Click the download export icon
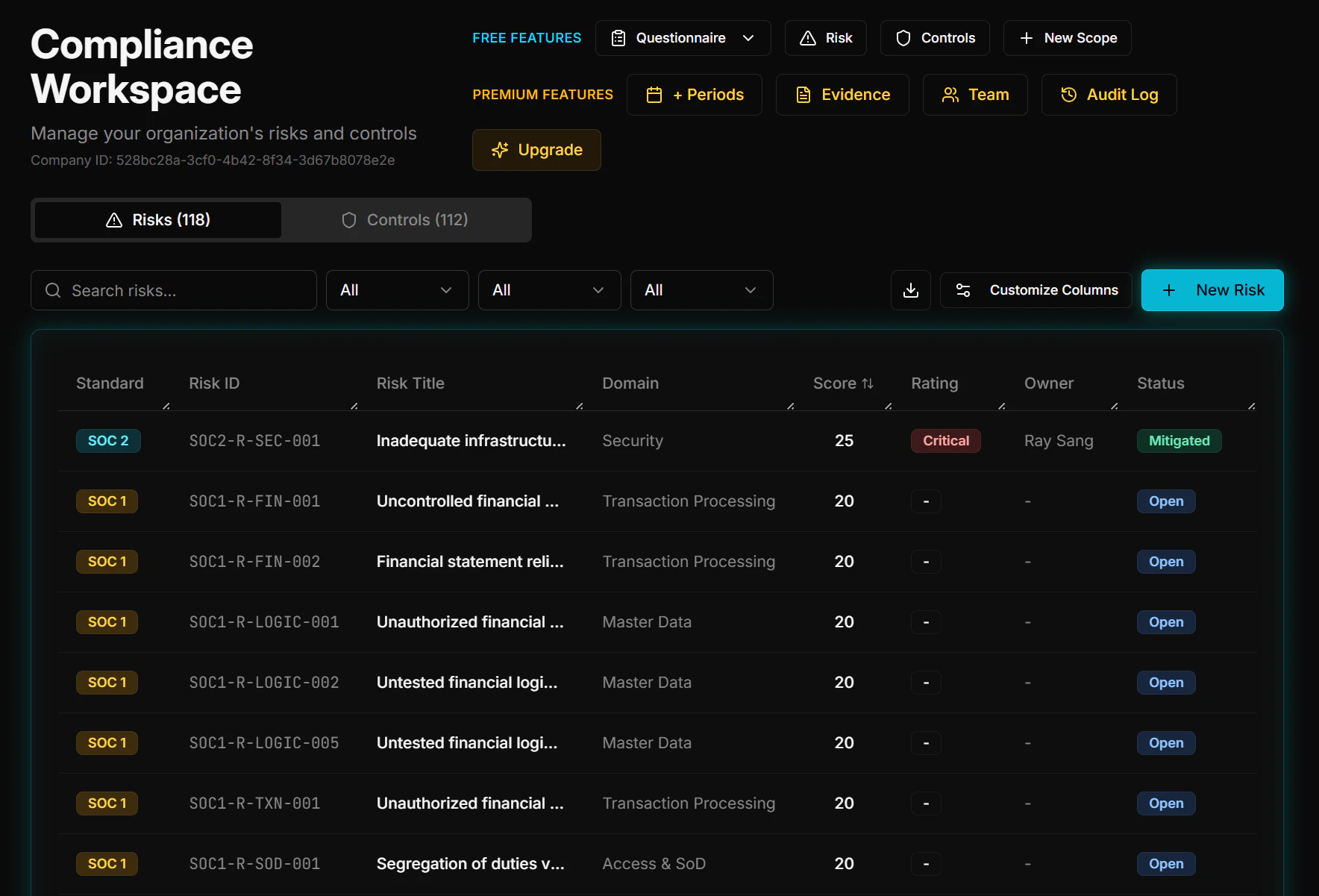1319x896 pixels. 911,290
